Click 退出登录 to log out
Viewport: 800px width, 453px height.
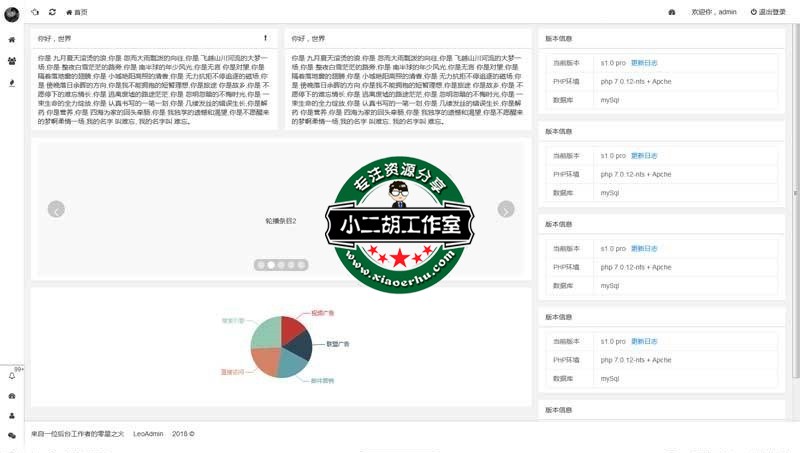click(768, 12)
